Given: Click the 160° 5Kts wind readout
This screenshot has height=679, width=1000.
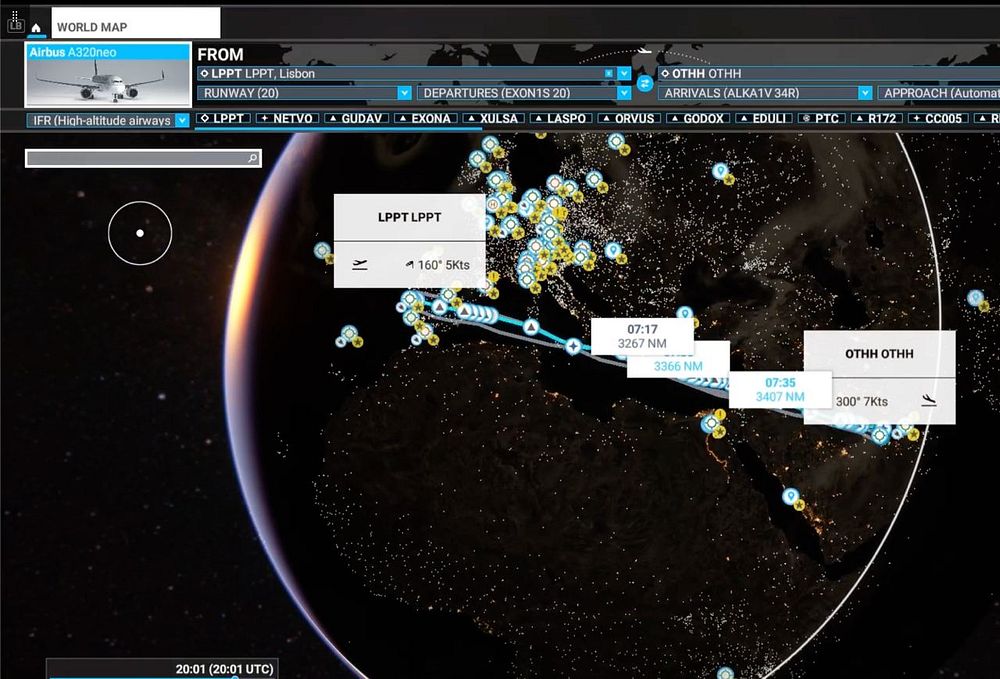Looking at the screenshot, I should click(x=438, y=265).
